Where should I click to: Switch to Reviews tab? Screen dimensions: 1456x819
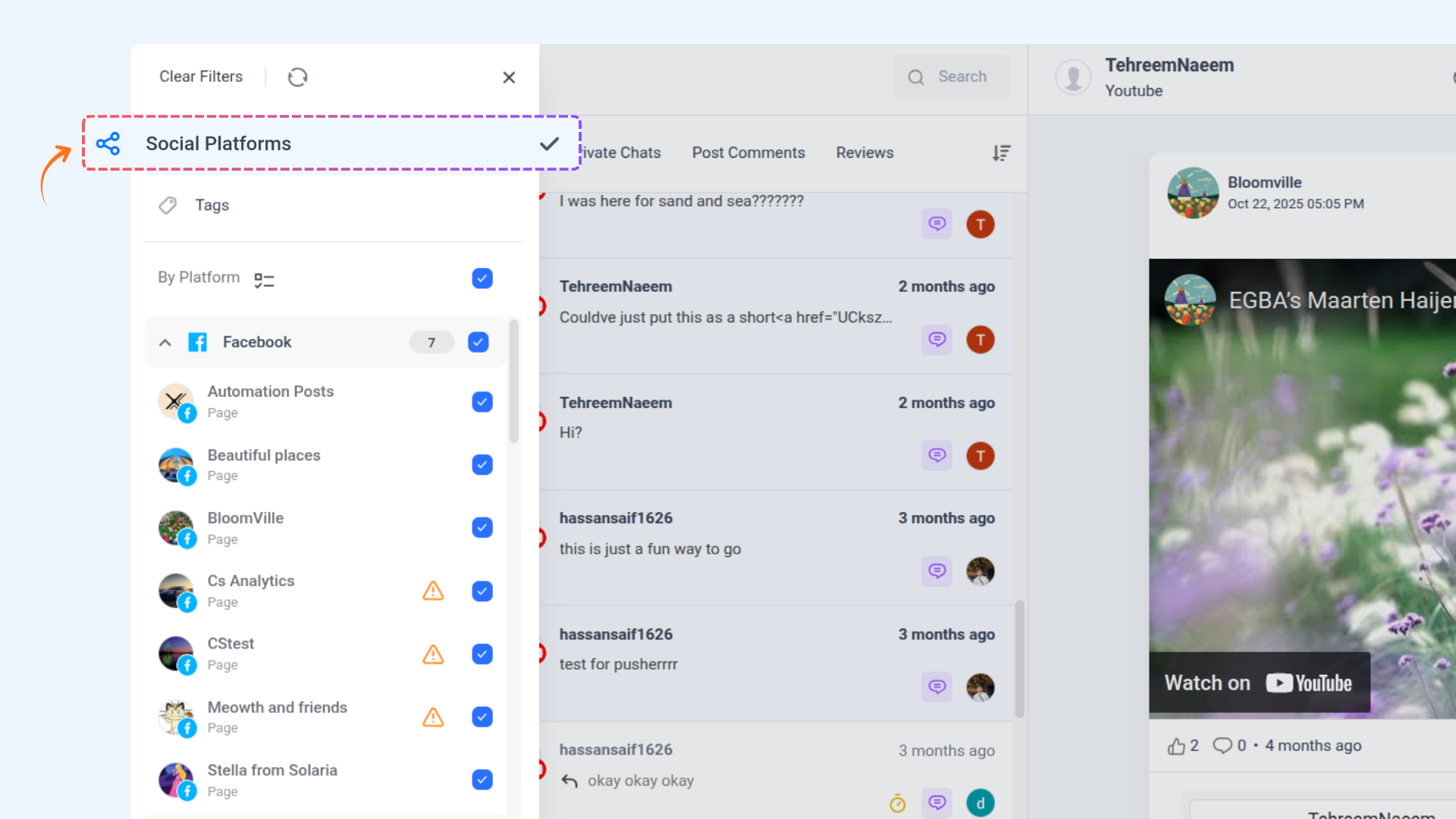(864, 153)
